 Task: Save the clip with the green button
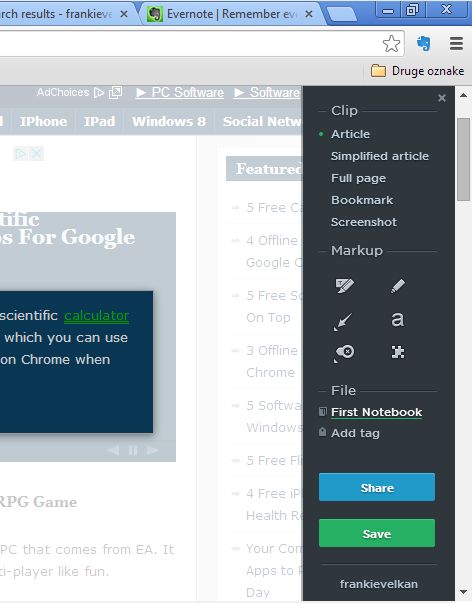(377, 533)
